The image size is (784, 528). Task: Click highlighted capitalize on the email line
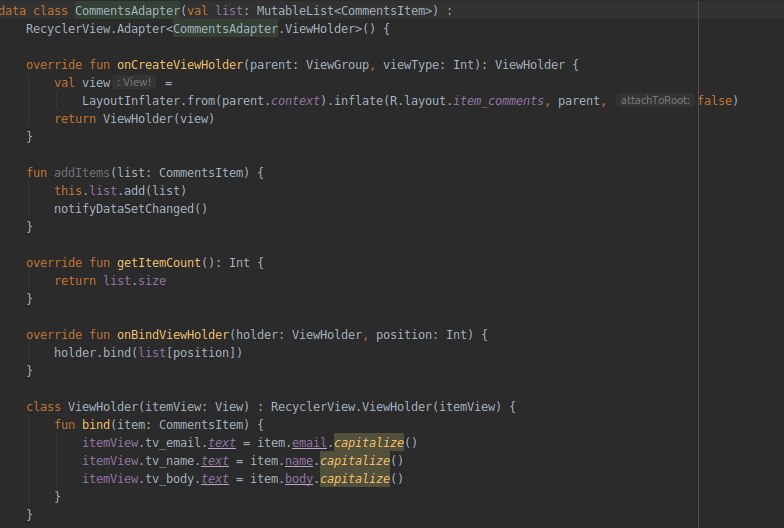368,442
